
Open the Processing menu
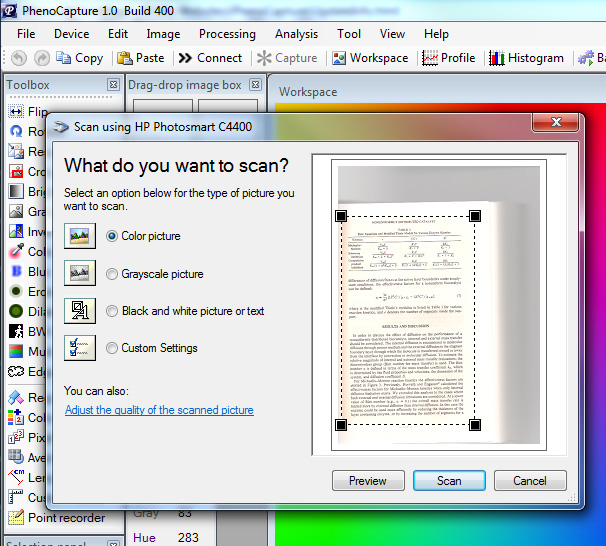(x=227, y=34)
